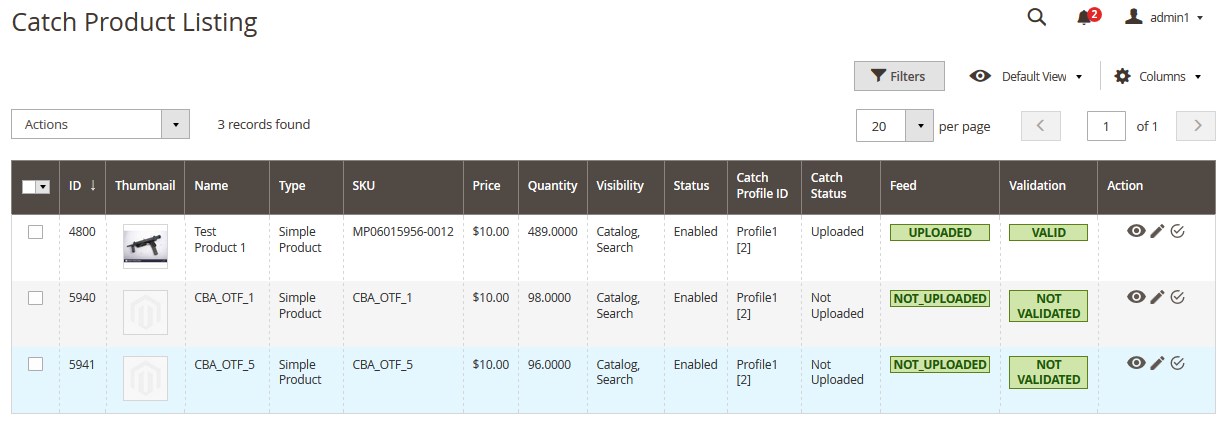Tick the checkbox for product 5941
The image size is (1225, 421).
pyautogui.click(x=35, y=364)
